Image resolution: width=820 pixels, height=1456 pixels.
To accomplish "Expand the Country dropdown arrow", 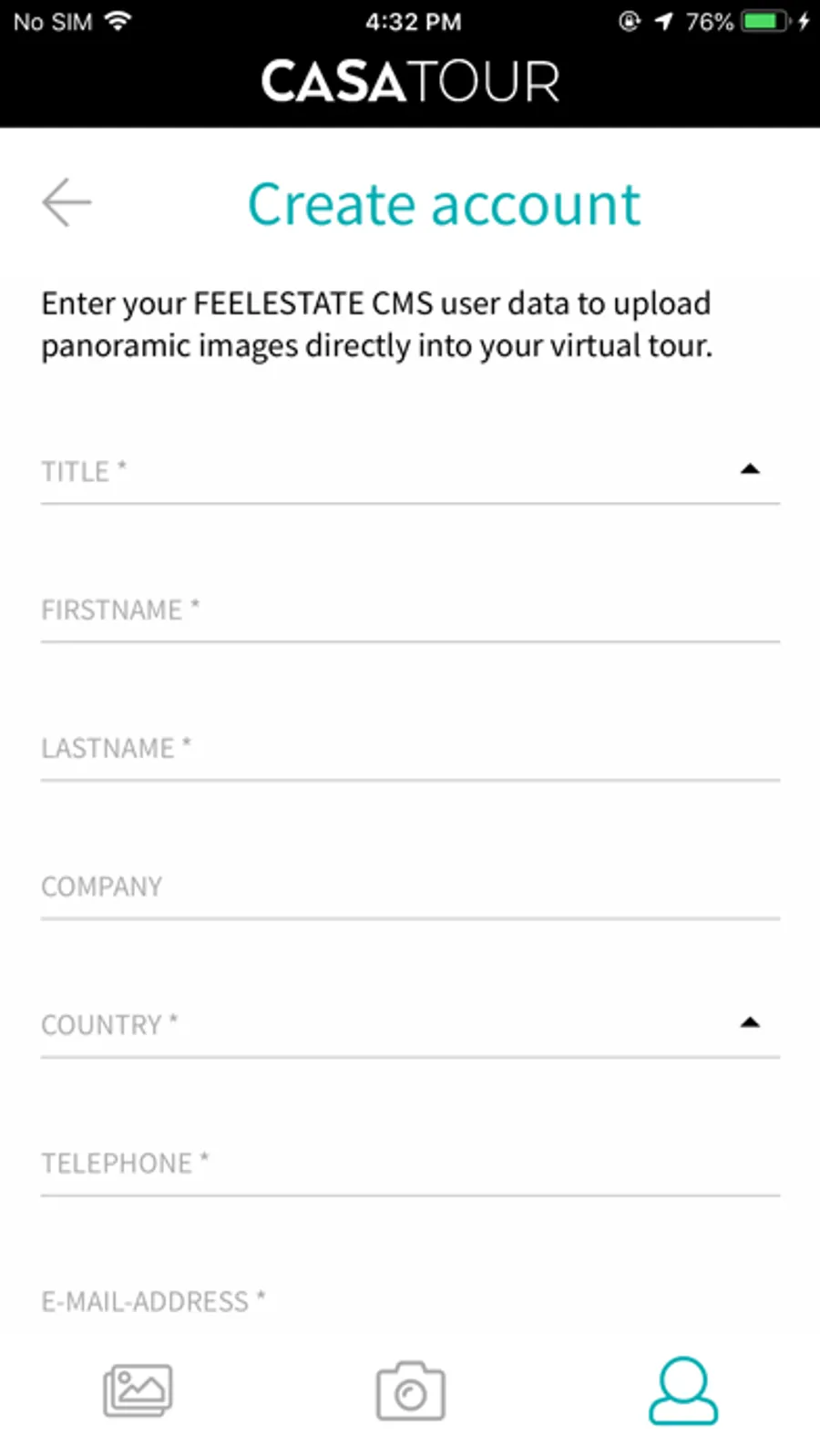I will (x=750, y=1023).
